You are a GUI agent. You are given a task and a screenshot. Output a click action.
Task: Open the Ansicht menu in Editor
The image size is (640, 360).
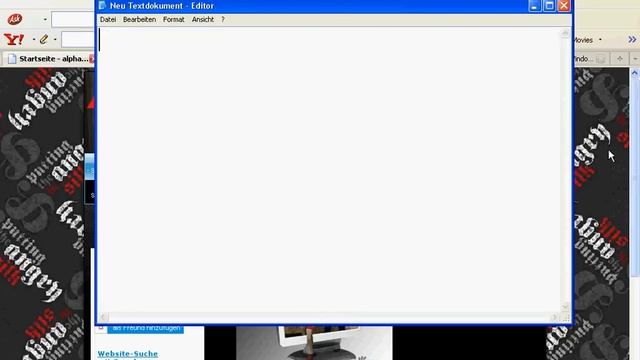(x=203, y=20)
